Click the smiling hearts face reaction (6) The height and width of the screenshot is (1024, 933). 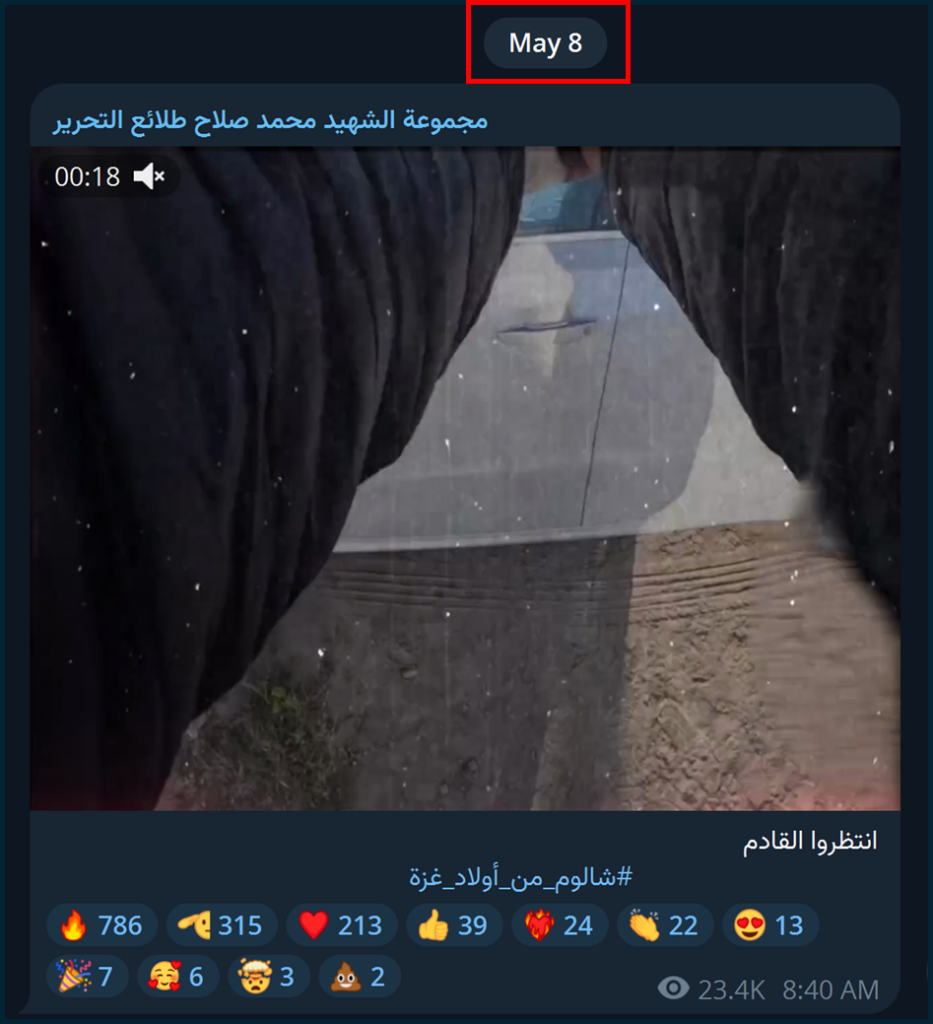click(x=178, y=977)
